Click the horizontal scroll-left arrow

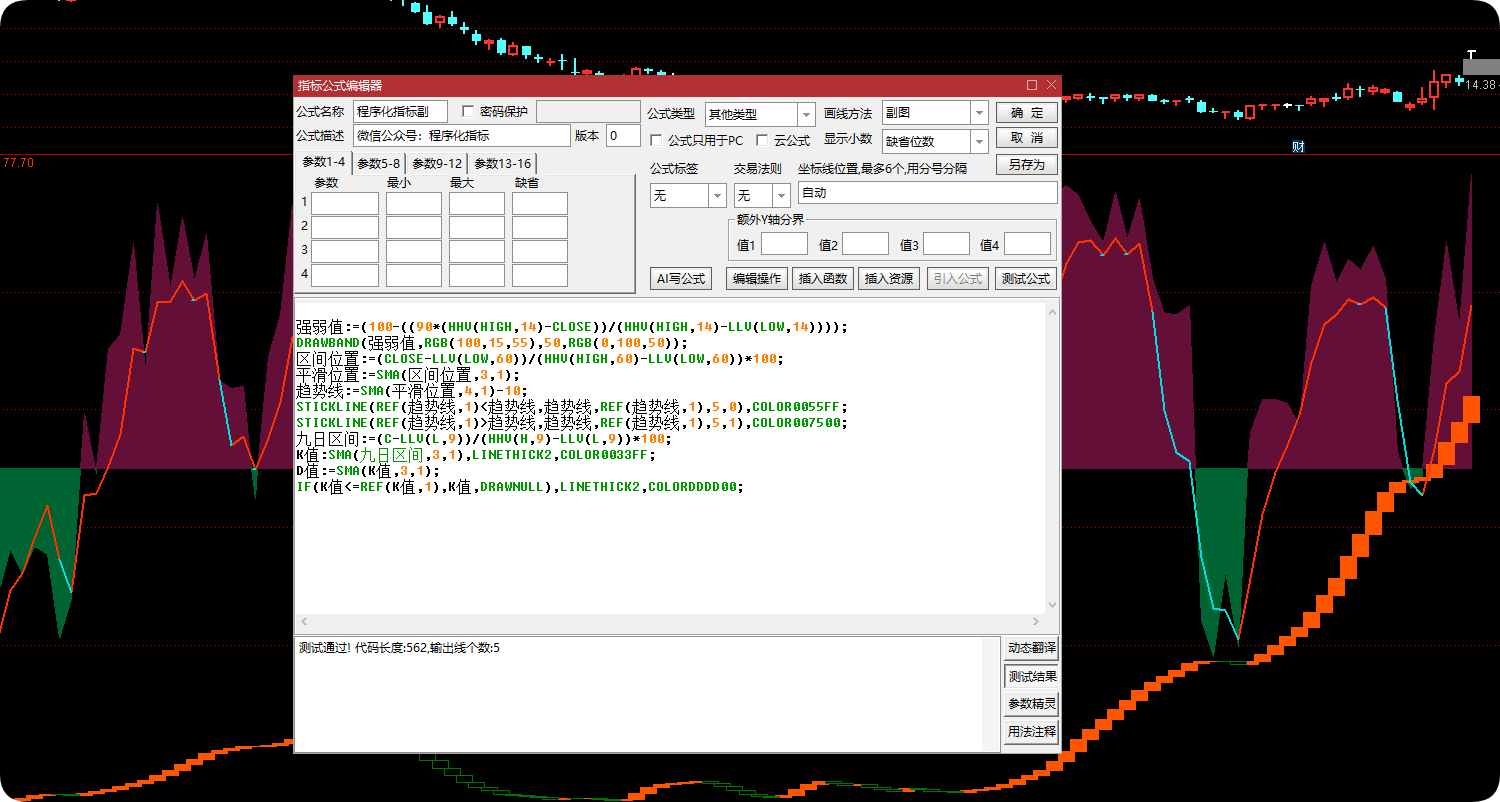[303, 621]
